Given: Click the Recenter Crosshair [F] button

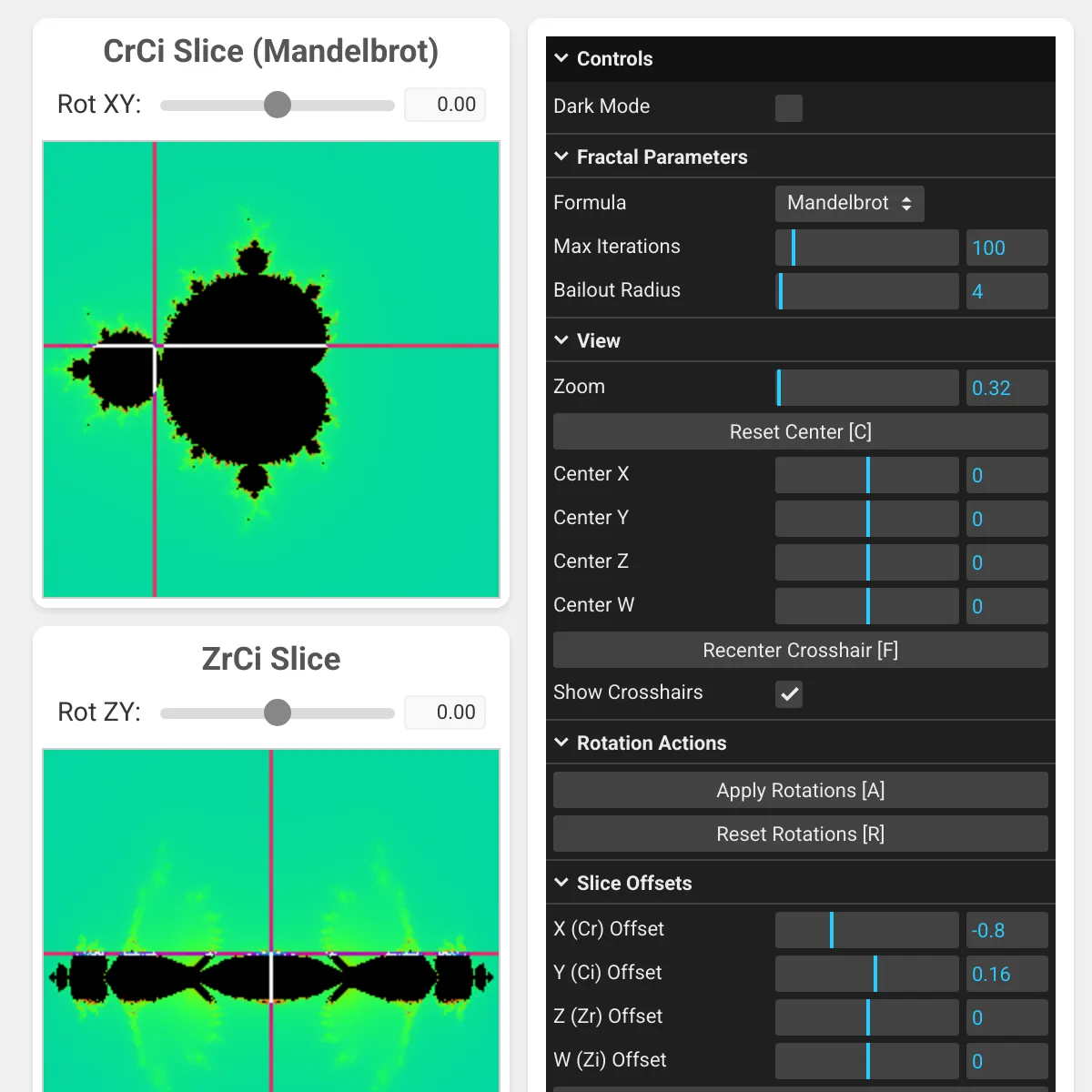Looking at the screenshot, I should coord(801,650).
